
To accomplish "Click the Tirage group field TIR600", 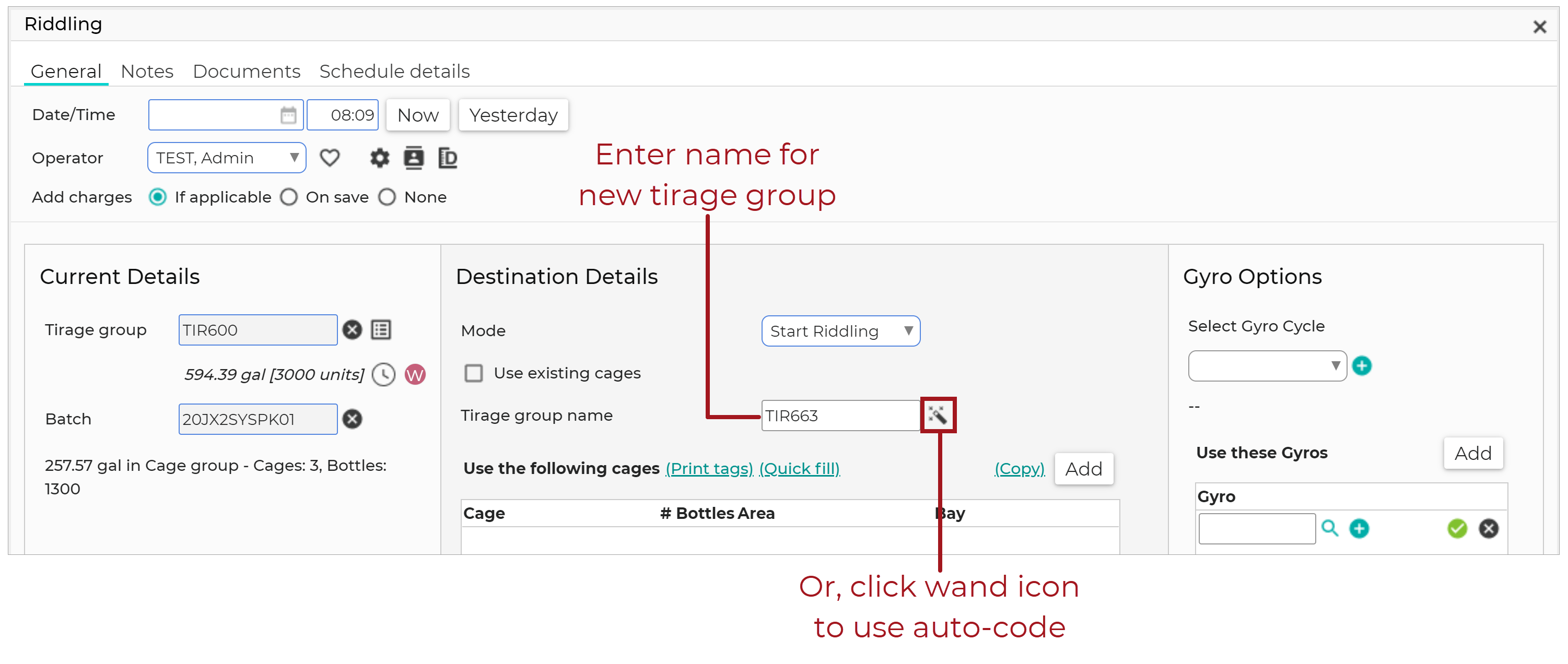I will pos(258,330).
